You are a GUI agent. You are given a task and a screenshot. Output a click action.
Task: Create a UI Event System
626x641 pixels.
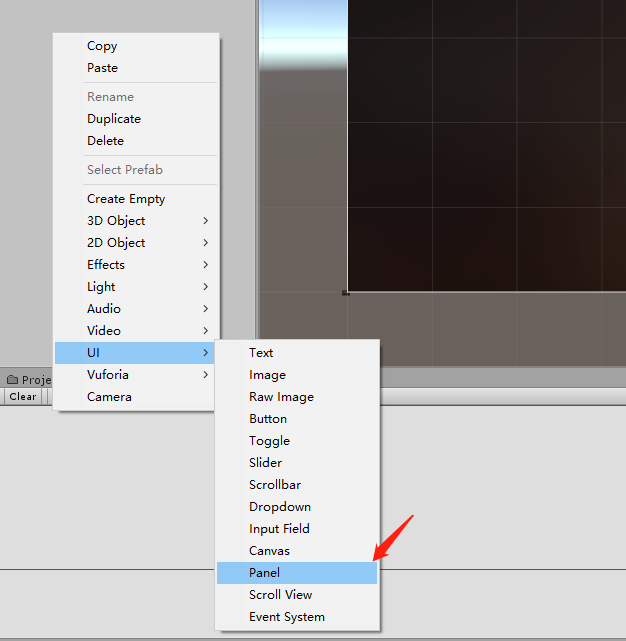point(297,617)
